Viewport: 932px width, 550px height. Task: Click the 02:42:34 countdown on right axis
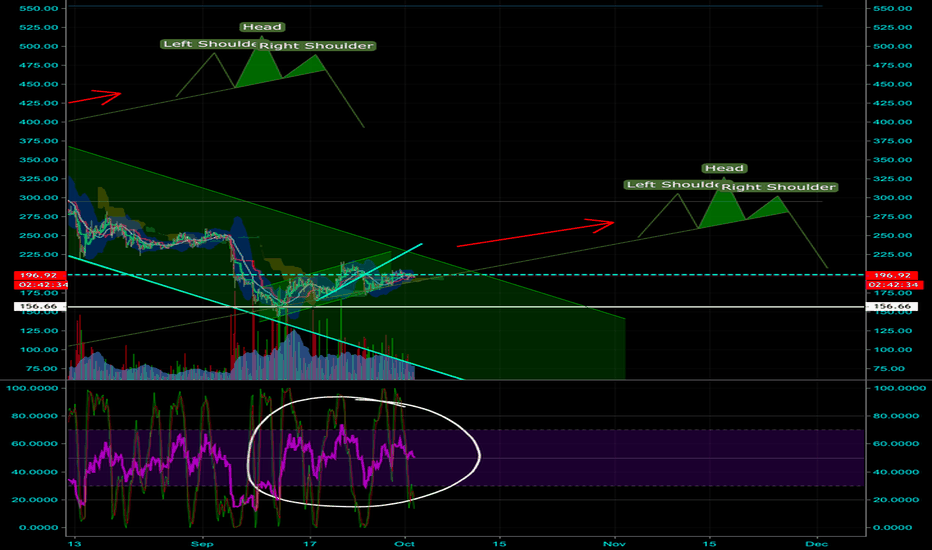893,285
